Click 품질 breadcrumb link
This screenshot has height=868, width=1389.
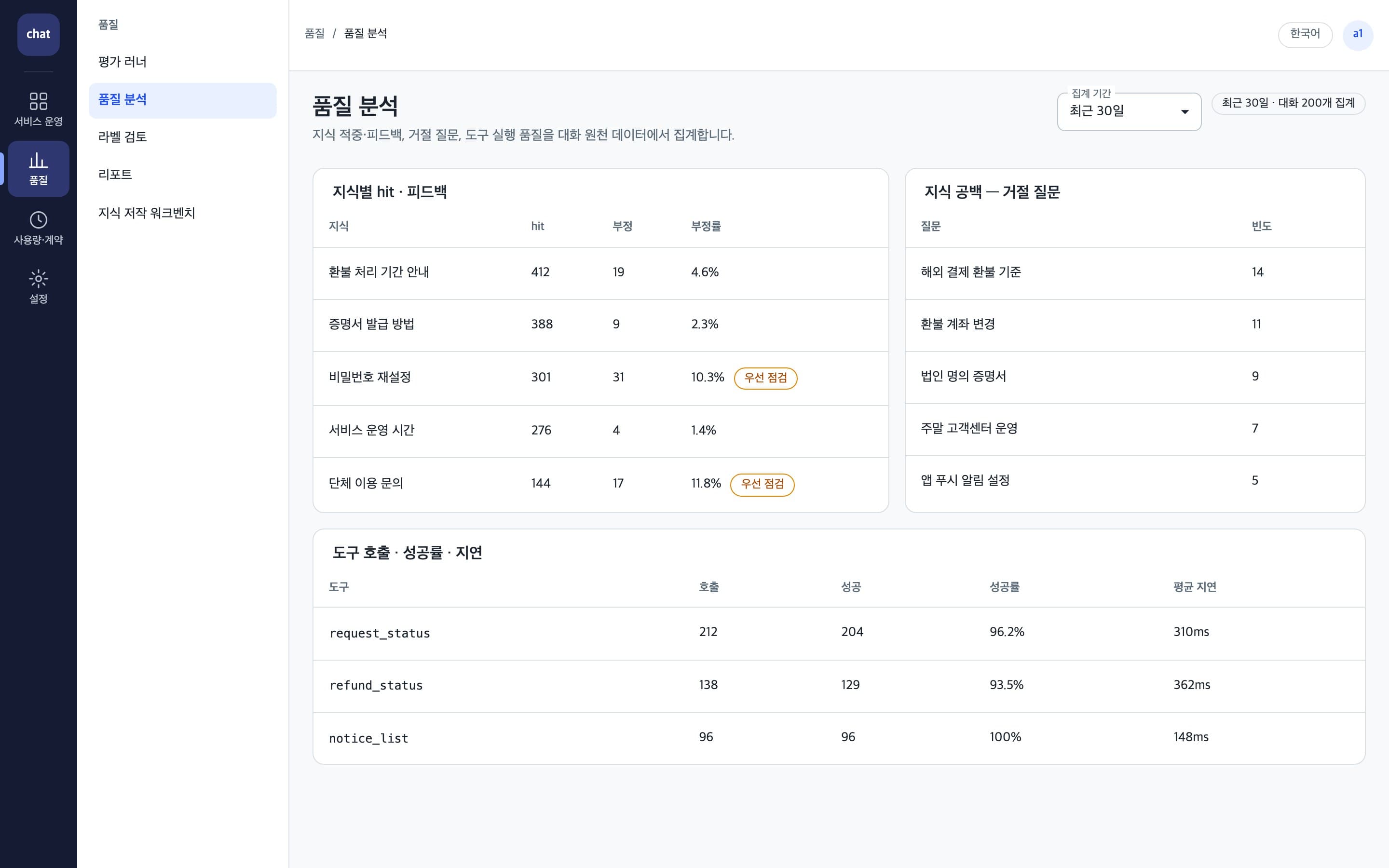point(314,34)
